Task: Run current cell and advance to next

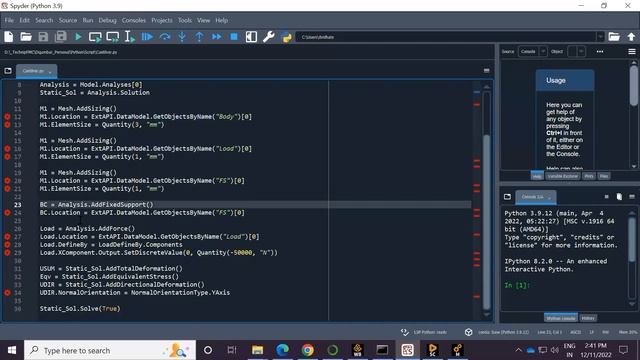Action: pyautogui.click(x=113, y=37)
